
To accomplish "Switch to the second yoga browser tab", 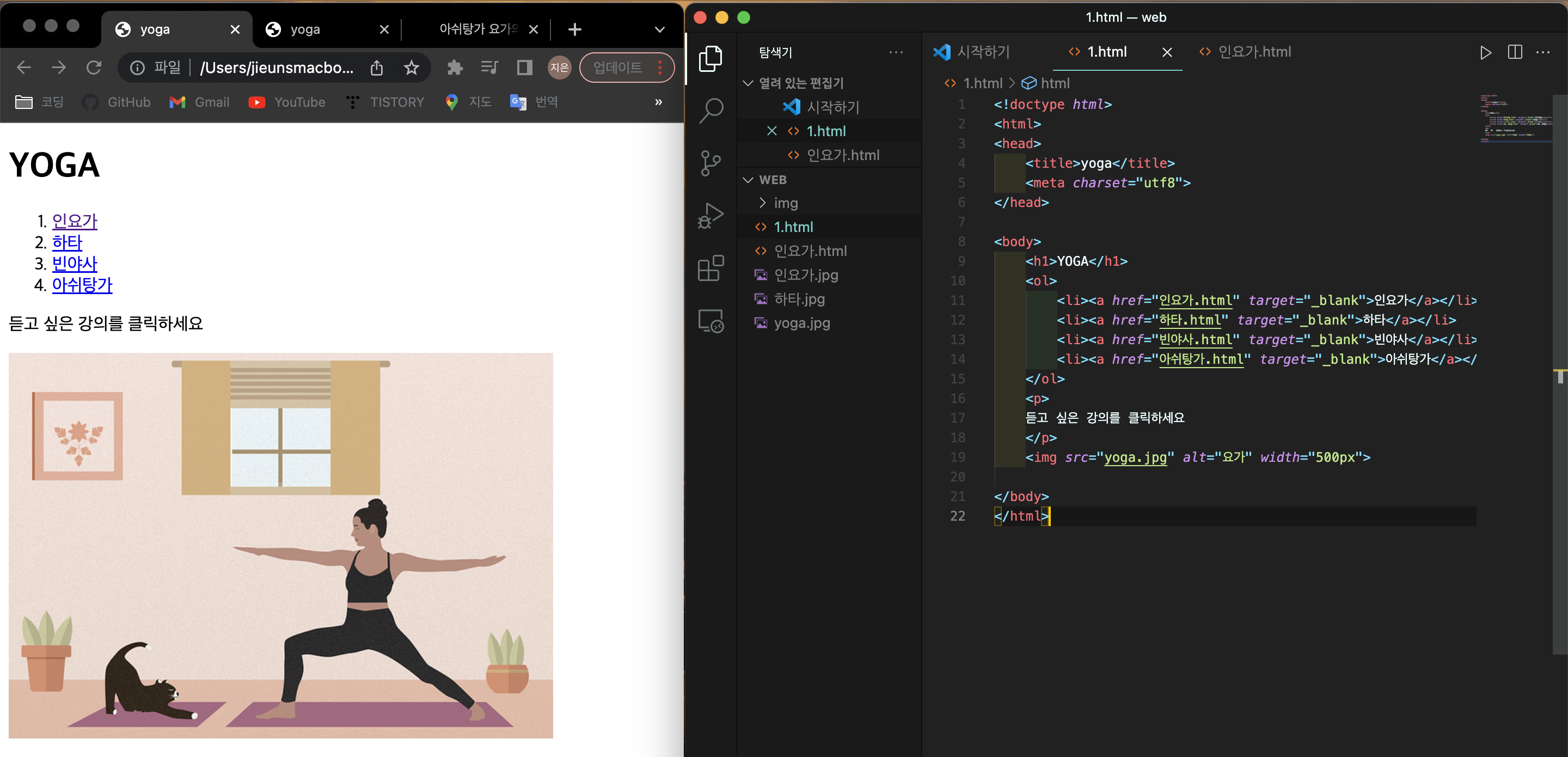I will tap(305, 29).
